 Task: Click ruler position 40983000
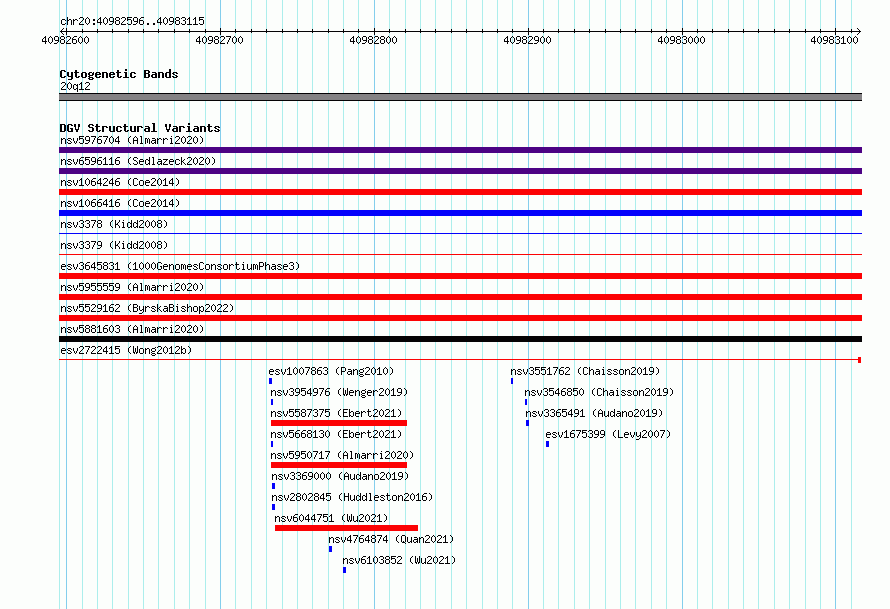pos(681,40)
